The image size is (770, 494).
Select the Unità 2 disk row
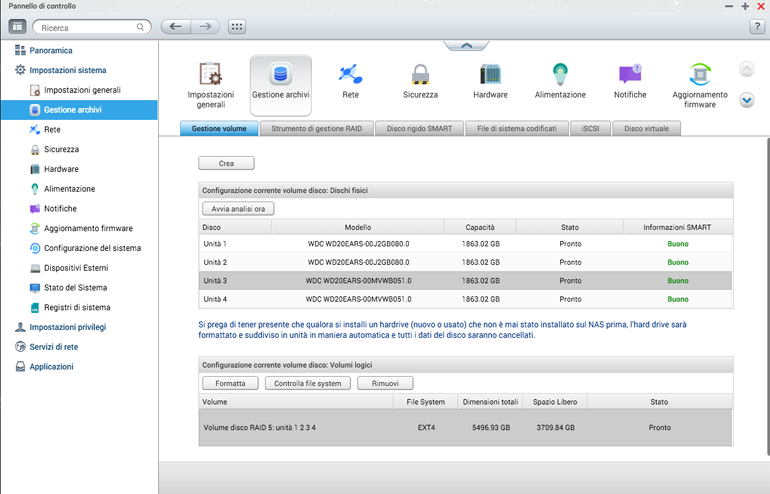pyautogui.click(x=465, y=262)
